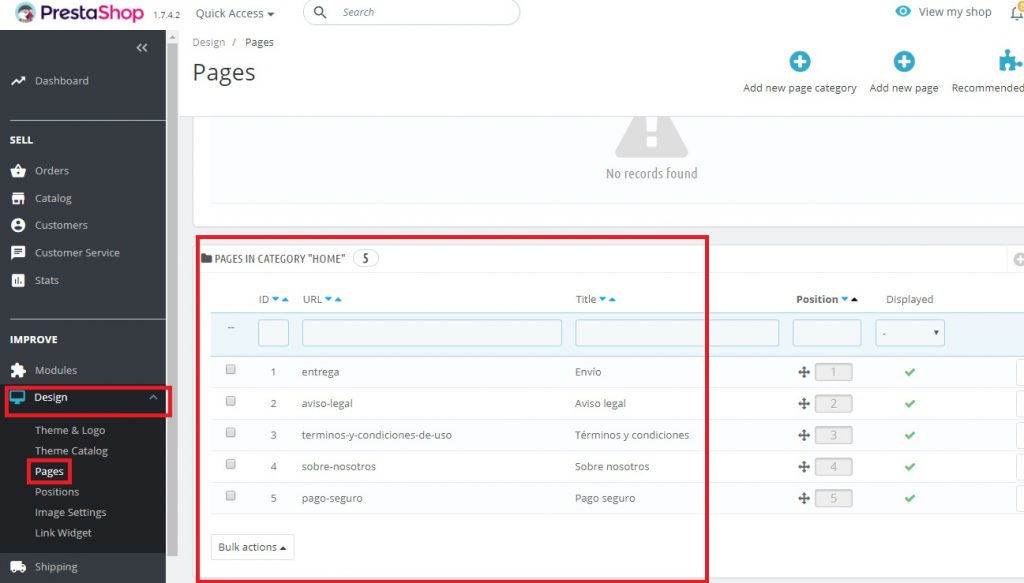
Task: Click the URL filter input field
Action: click(431, 333)
